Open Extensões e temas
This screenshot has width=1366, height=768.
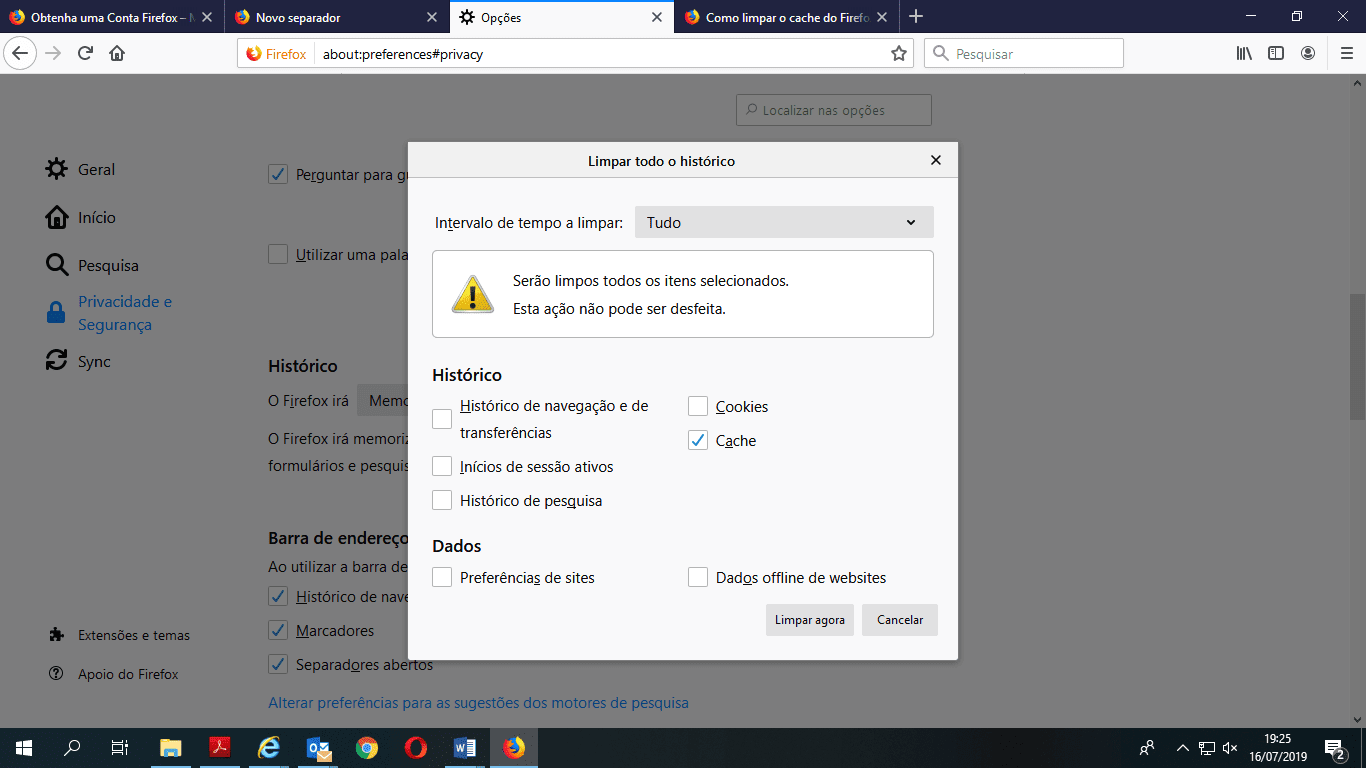(x=129, y=634)
